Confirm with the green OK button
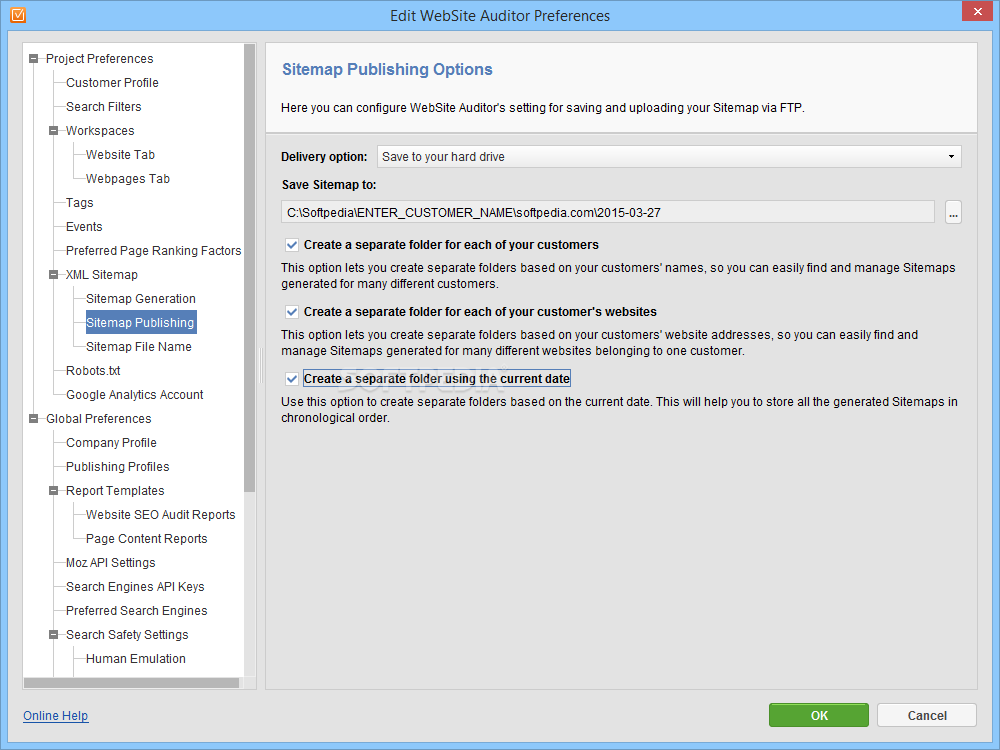 (x=819, y=716)
